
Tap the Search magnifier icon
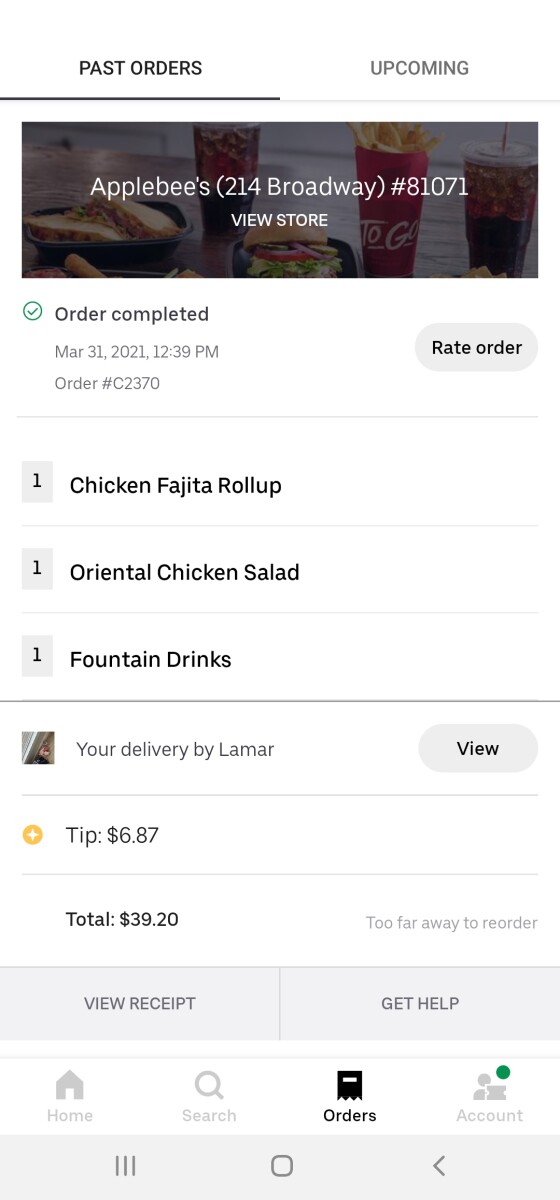click(209, 1085)
